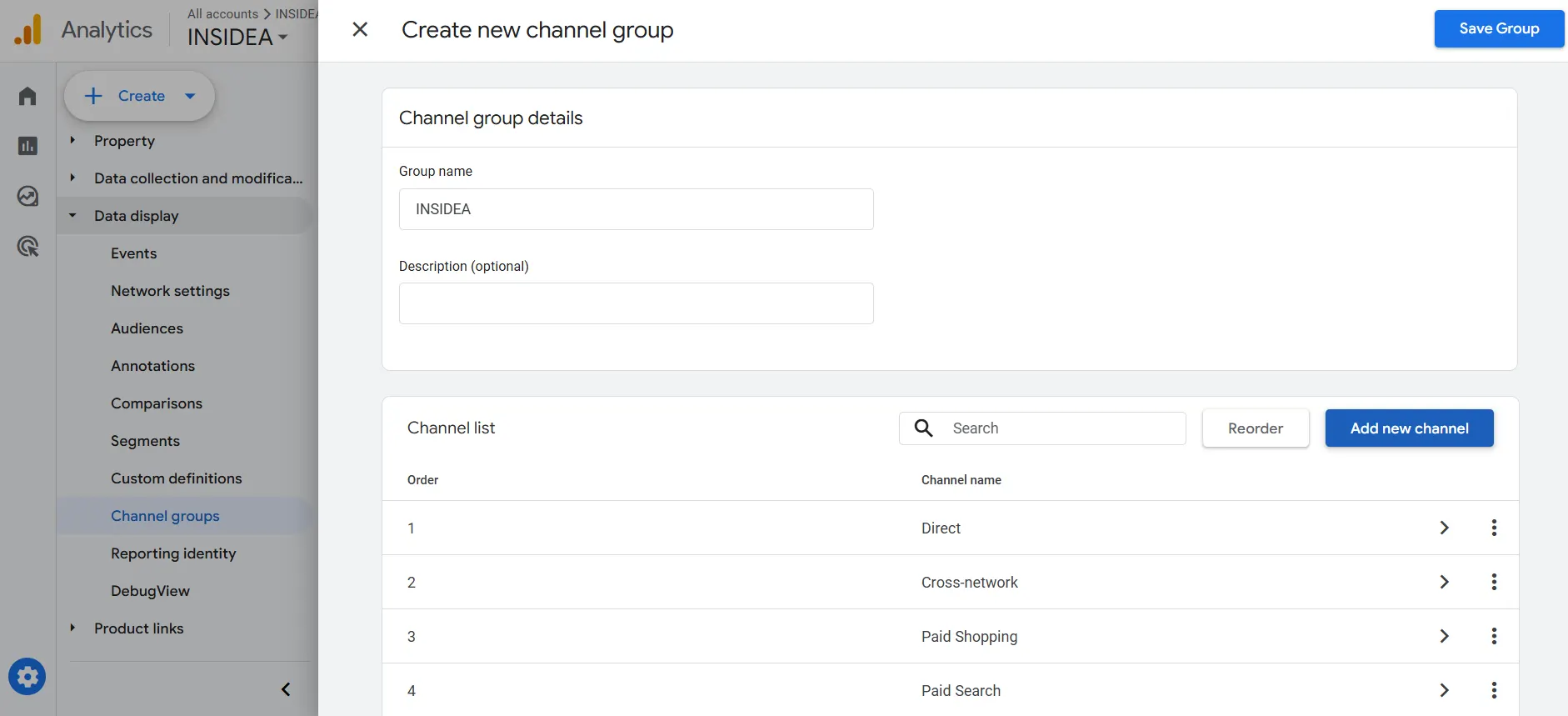Select Channel groups menu item

point(165,516)
